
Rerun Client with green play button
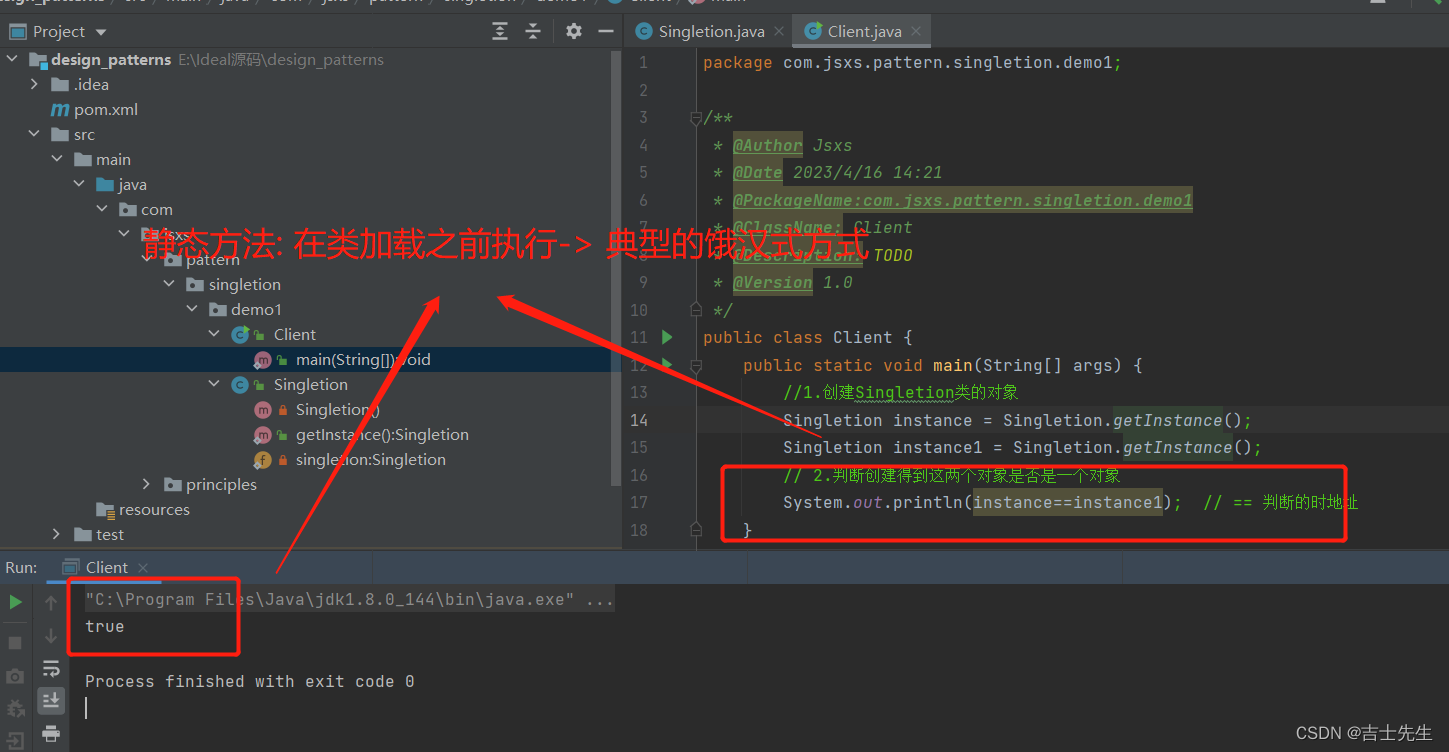click(15, 602)
